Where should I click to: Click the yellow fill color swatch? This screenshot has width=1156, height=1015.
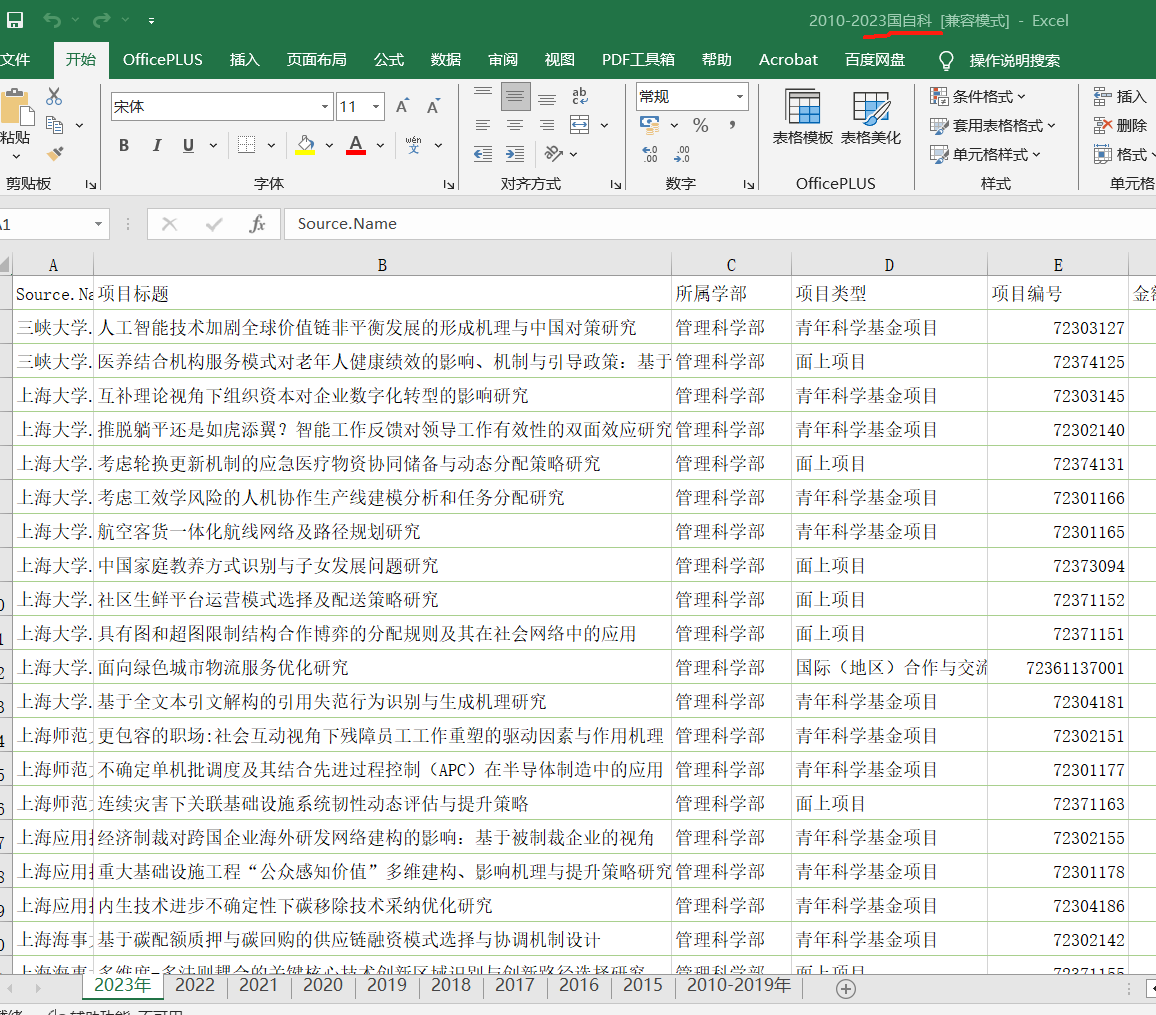(306, 146)
